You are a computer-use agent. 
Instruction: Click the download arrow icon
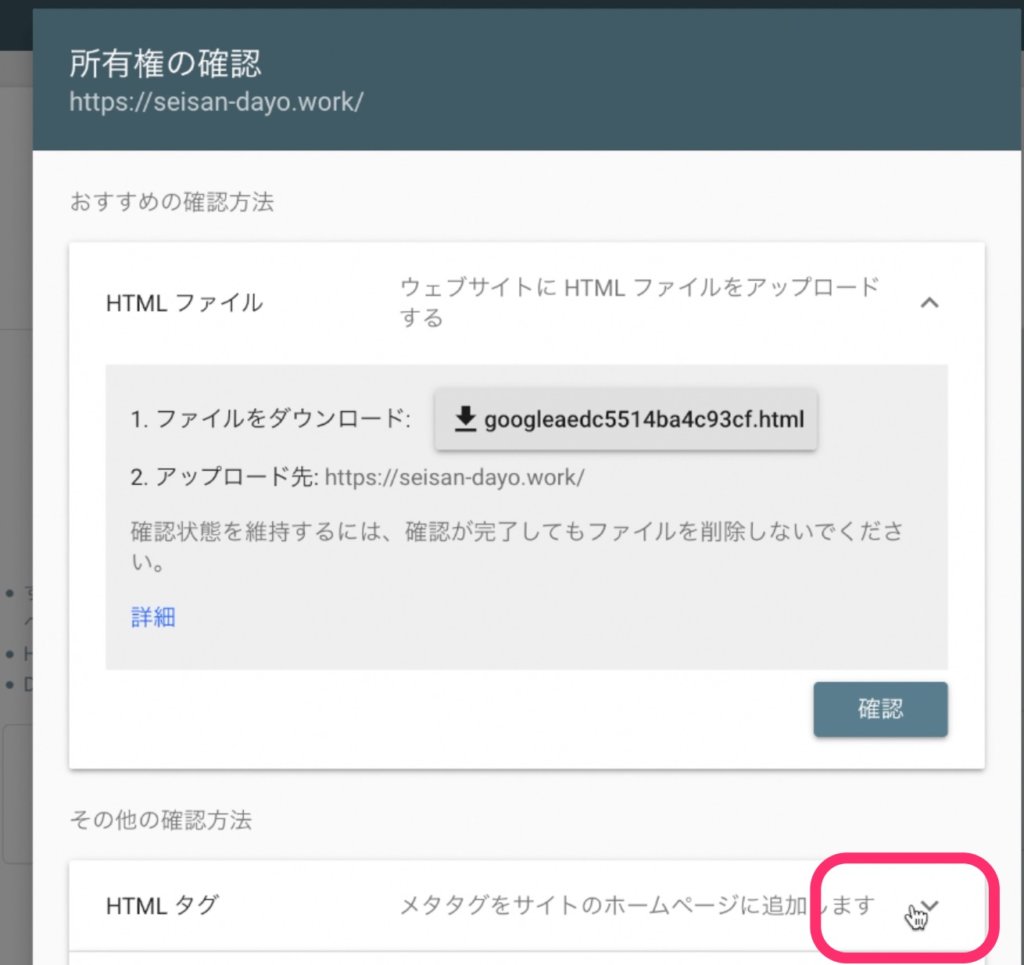point(465,419)
